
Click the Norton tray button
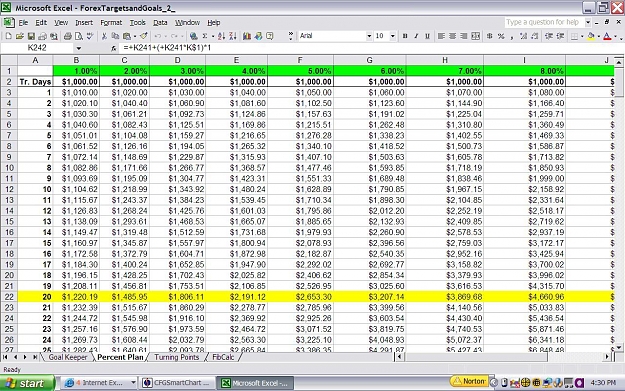click(470, 381)
